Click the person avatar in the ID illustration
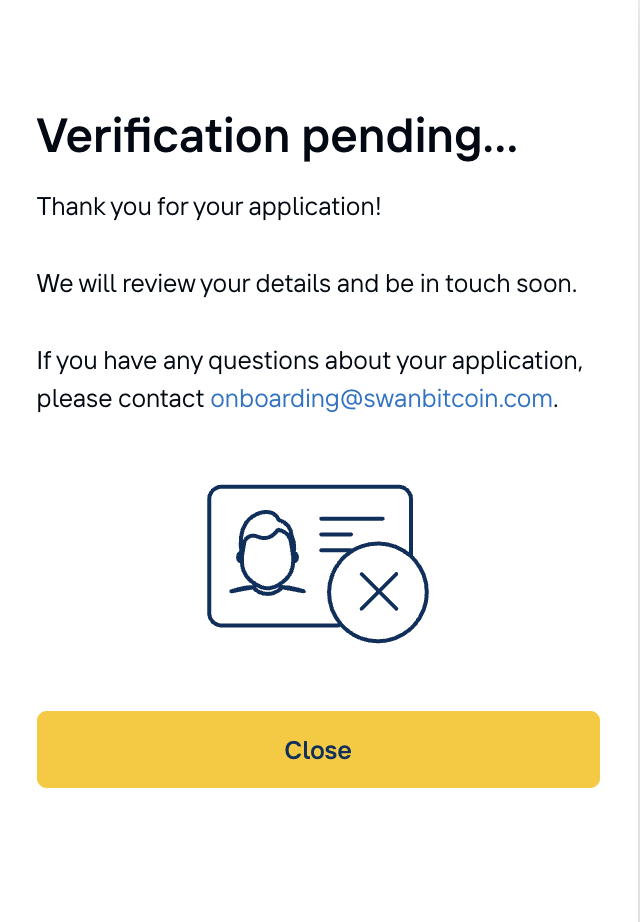This screenshot has width=640, height=922. 267,555
